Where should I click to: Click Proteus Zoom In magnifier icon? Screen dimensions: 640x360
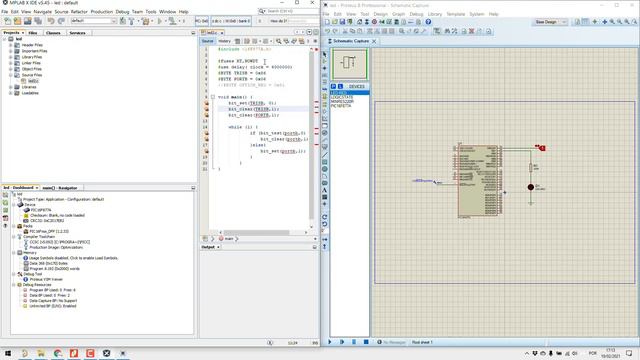612,22
